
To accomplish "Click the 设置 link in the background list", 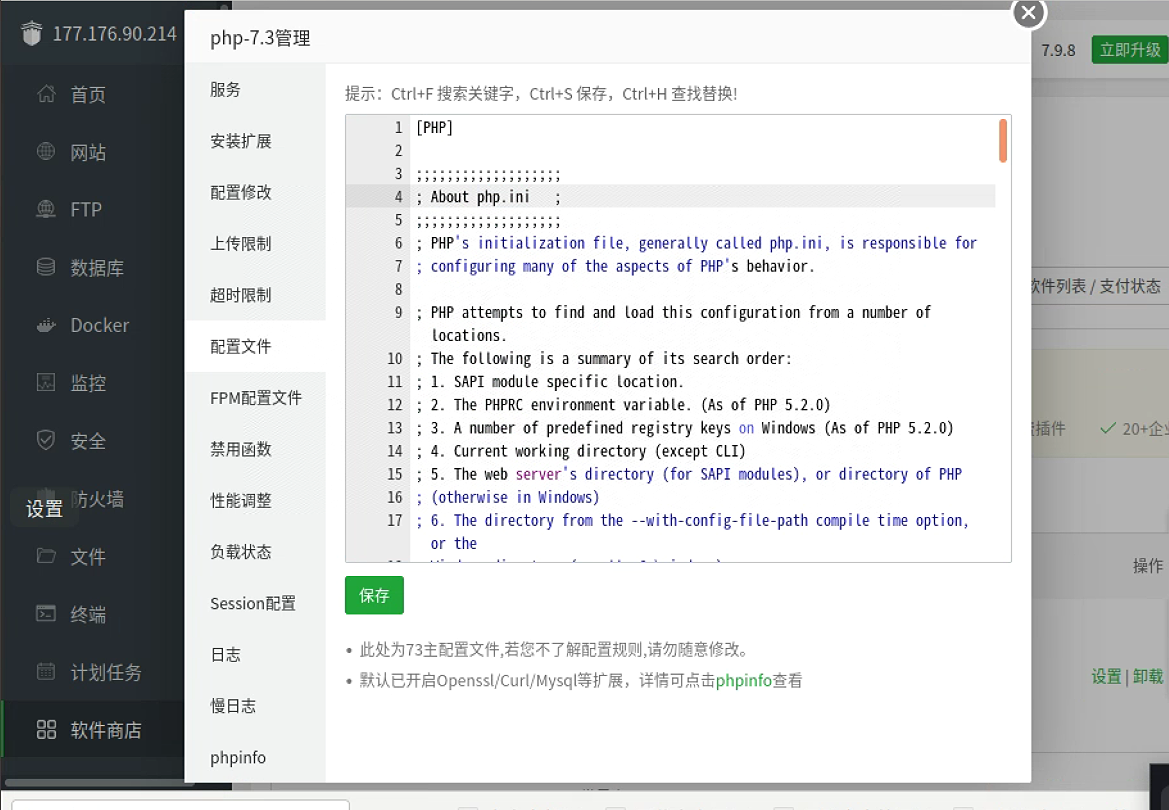I will tap(1106, 676).
